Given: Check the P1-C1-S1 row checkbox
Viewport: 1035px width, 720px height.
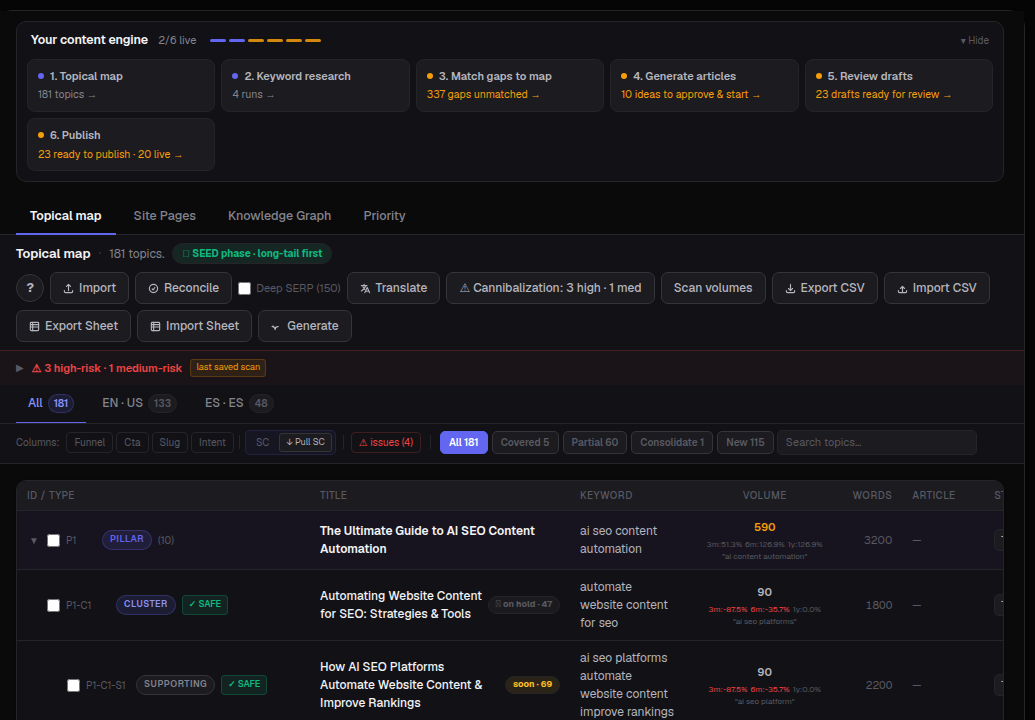Looking at the screenshot, I should (73, 685).
